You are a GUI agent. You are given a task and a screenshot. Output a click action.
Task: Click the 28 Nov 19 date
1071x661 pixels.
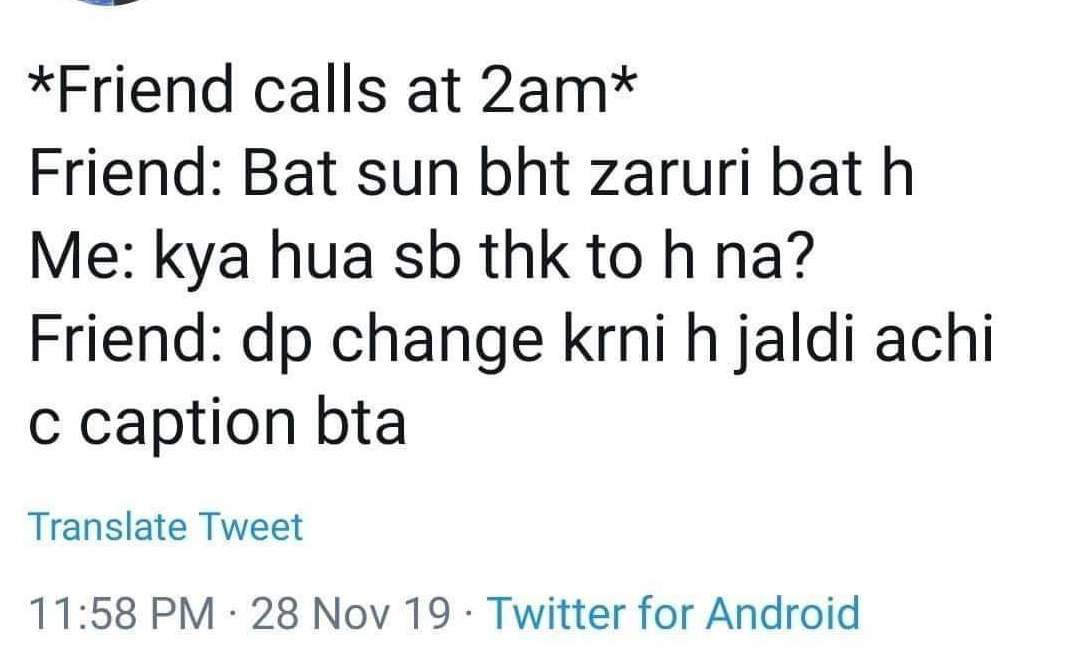point(351,611)
